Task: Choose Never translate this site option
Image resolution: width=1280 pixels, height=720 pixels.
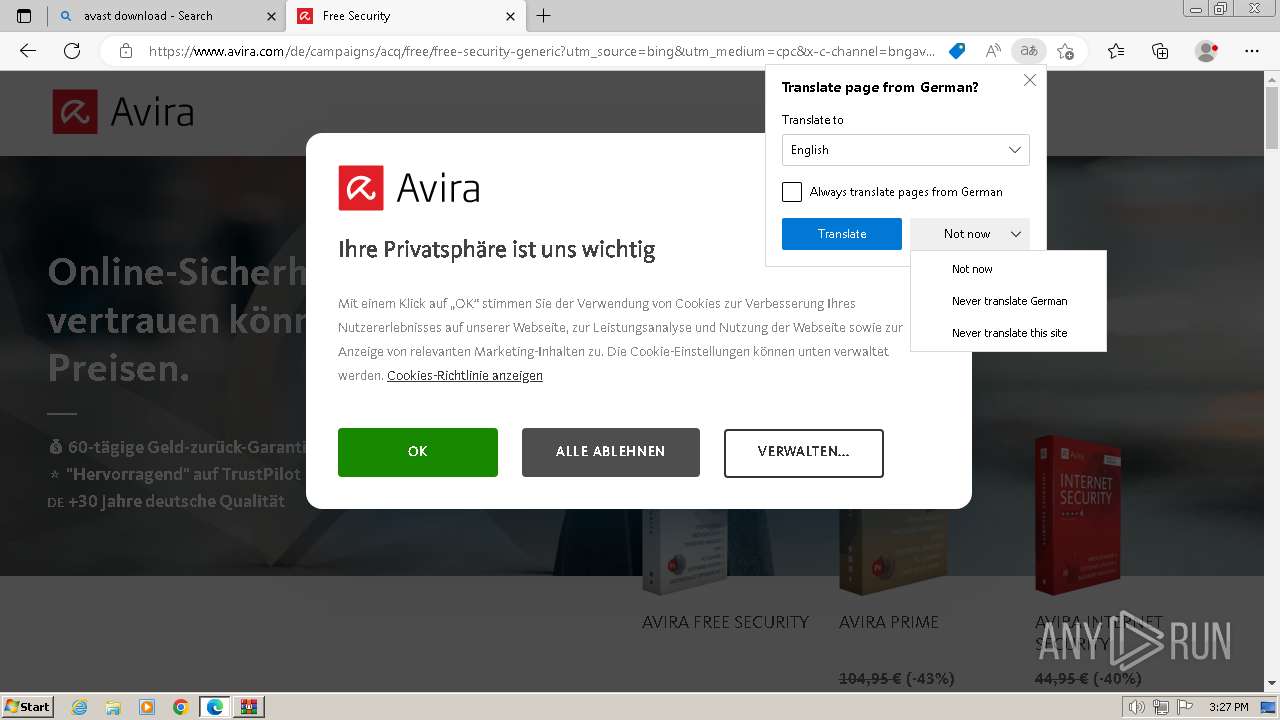Action: click(x=1008, y=333)
